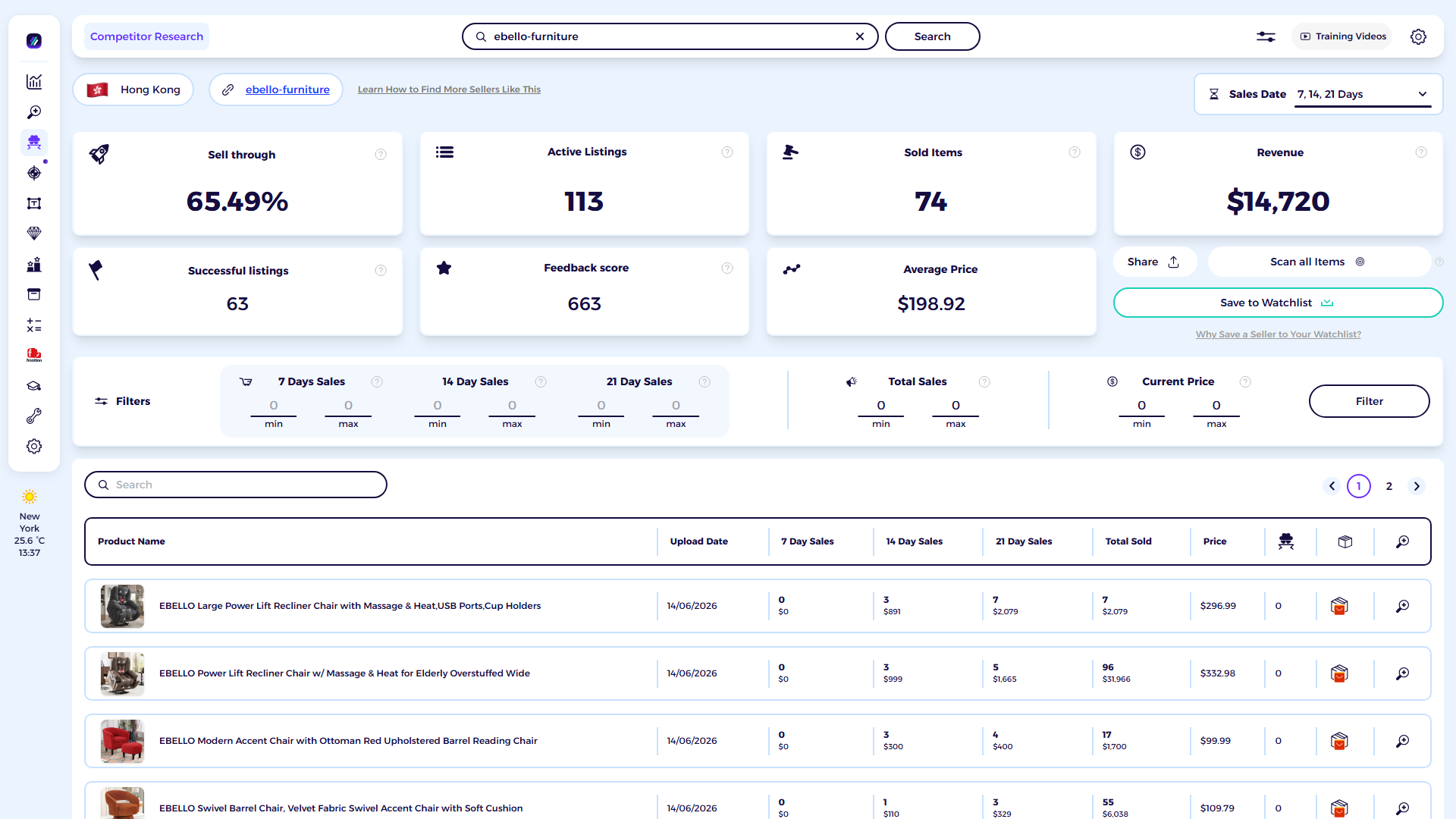Clear the ebello-furniture search with X

click(860, 36)
